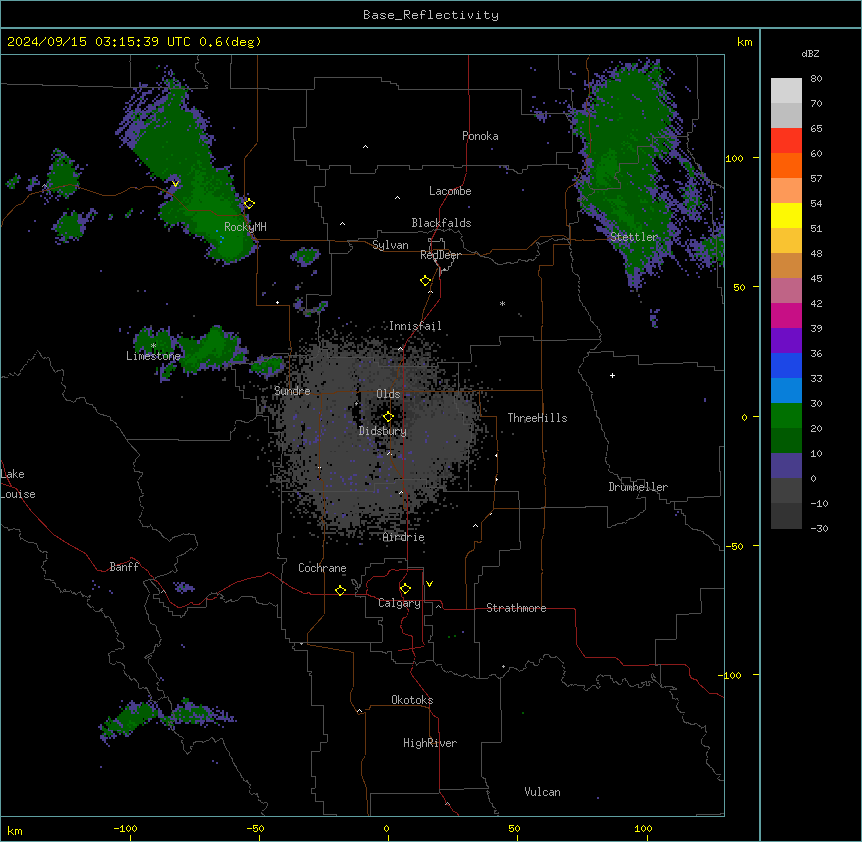The image size is (862, 842).
Task: Click the Base_Reflectivity title
Action: pos(431,15)
